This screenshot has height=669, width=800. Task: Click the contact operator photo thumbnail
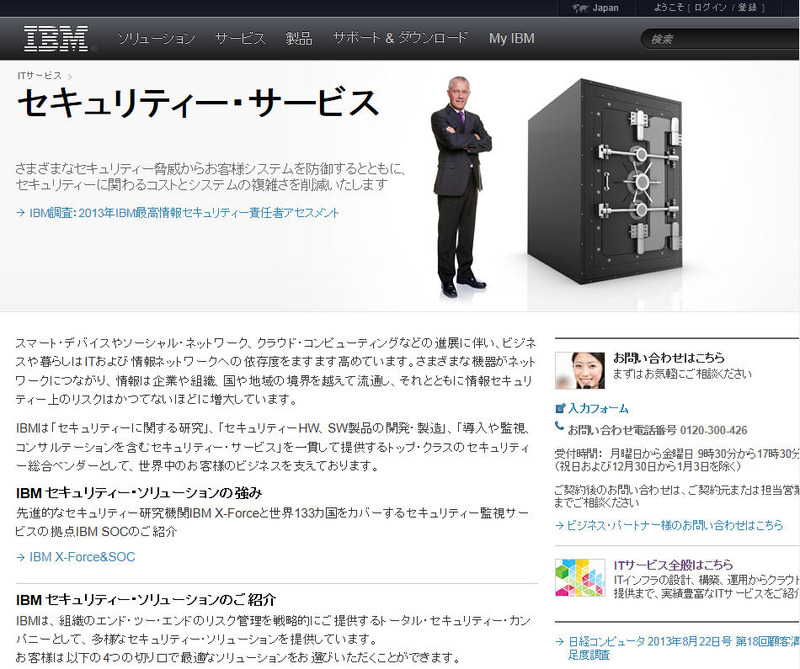tap(579, 369)
